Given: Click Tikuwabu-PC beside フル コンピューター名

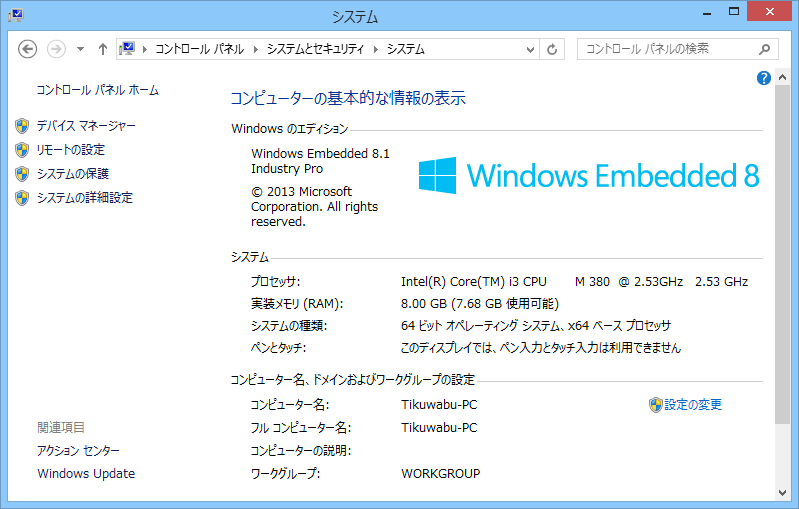Looking at the screenshot, I should click(439, 427).
